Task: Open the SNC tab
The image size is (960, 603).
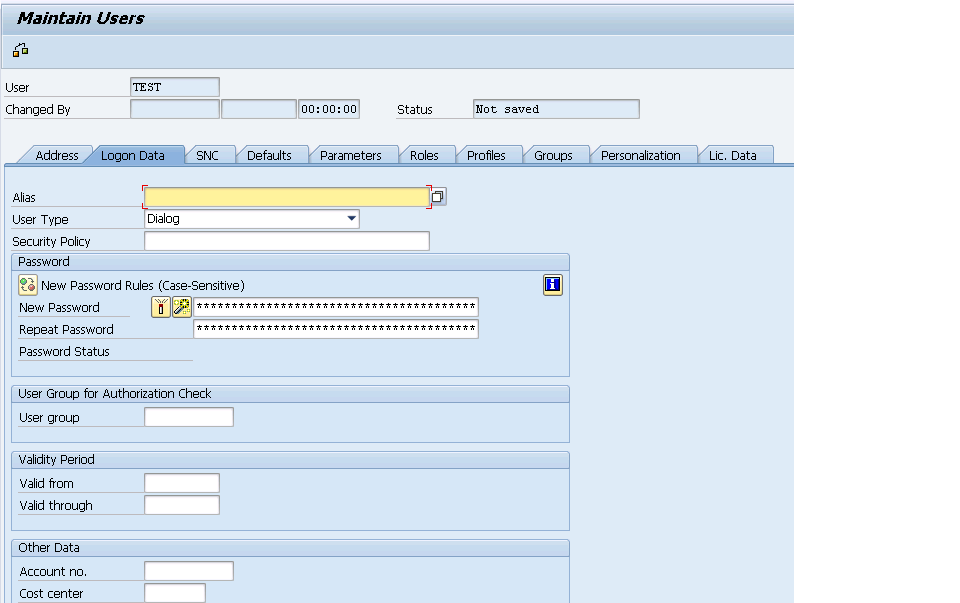Action: [x=209, y=155]
